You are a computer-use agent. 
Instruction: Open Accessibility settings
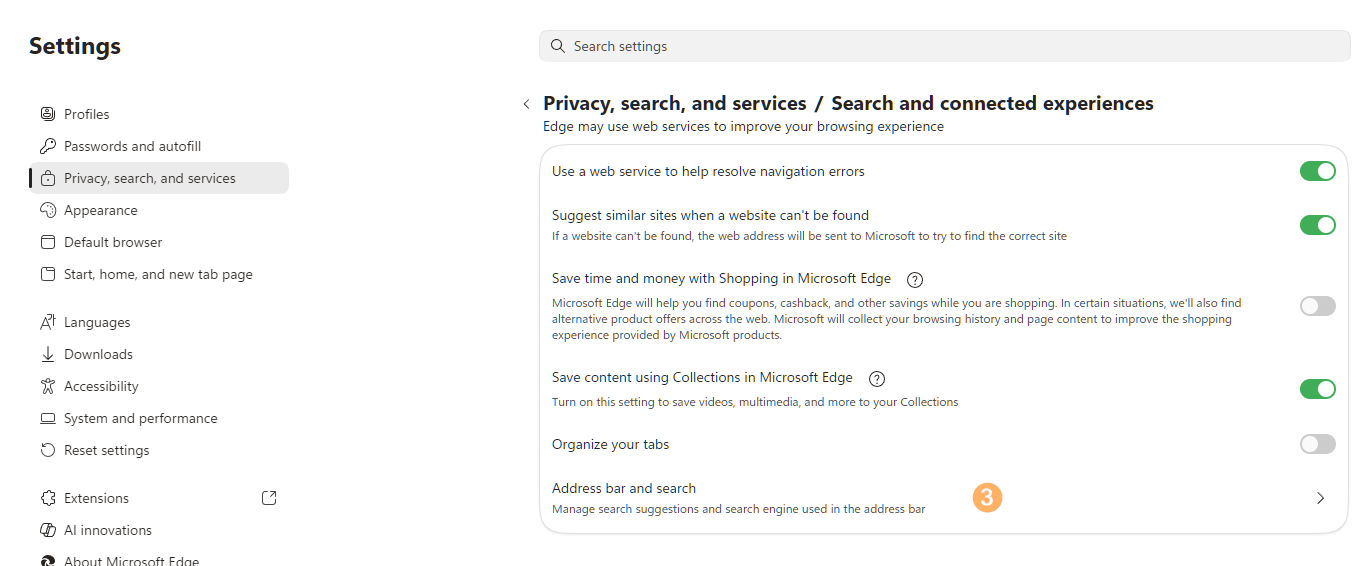click(x=159, y=386)
